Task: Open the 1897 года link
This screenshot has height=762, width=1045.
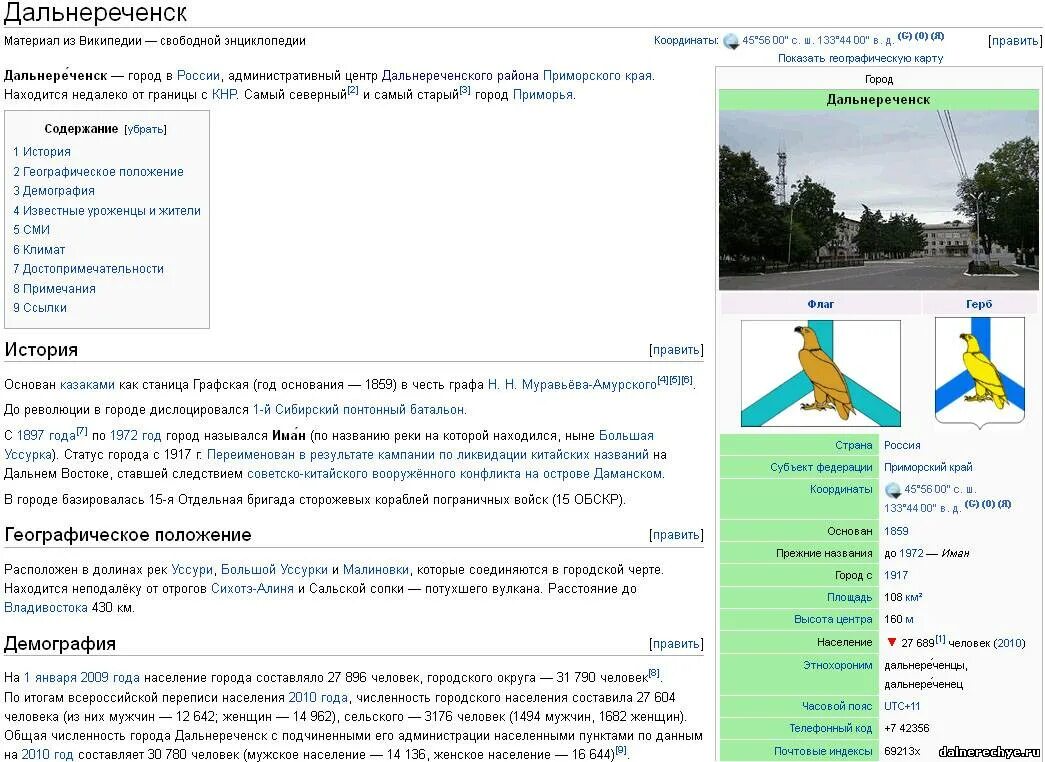Action: pos(46,436)
